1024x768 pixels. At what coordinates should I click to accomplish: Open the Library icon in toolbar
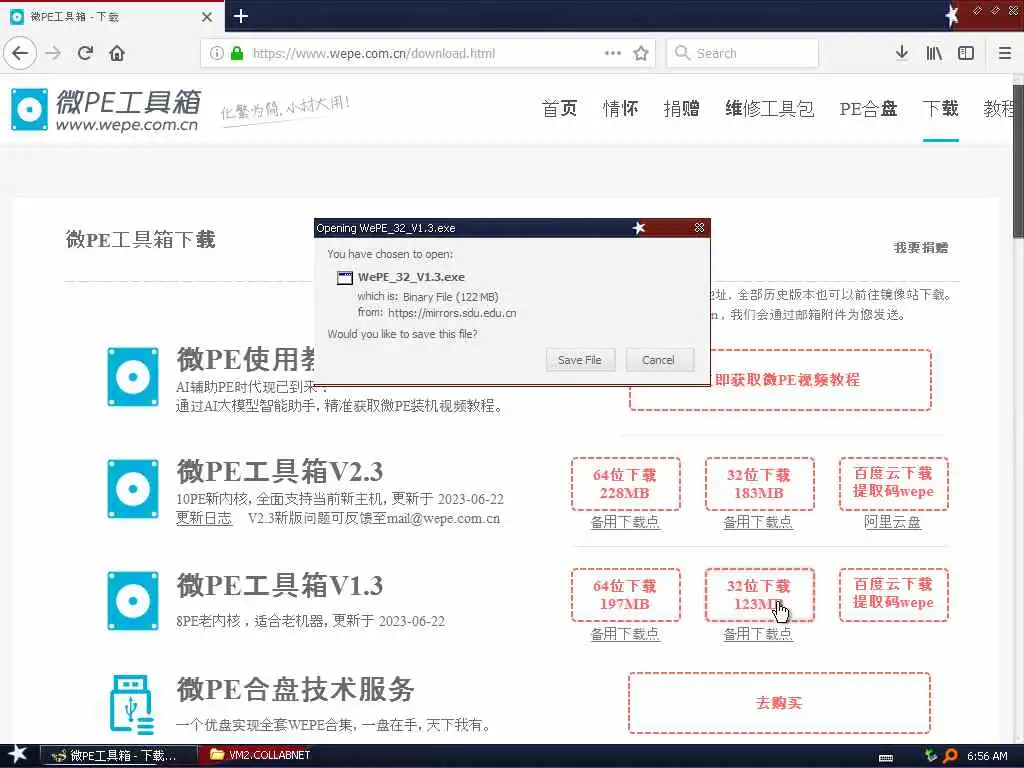coord(934,53)
